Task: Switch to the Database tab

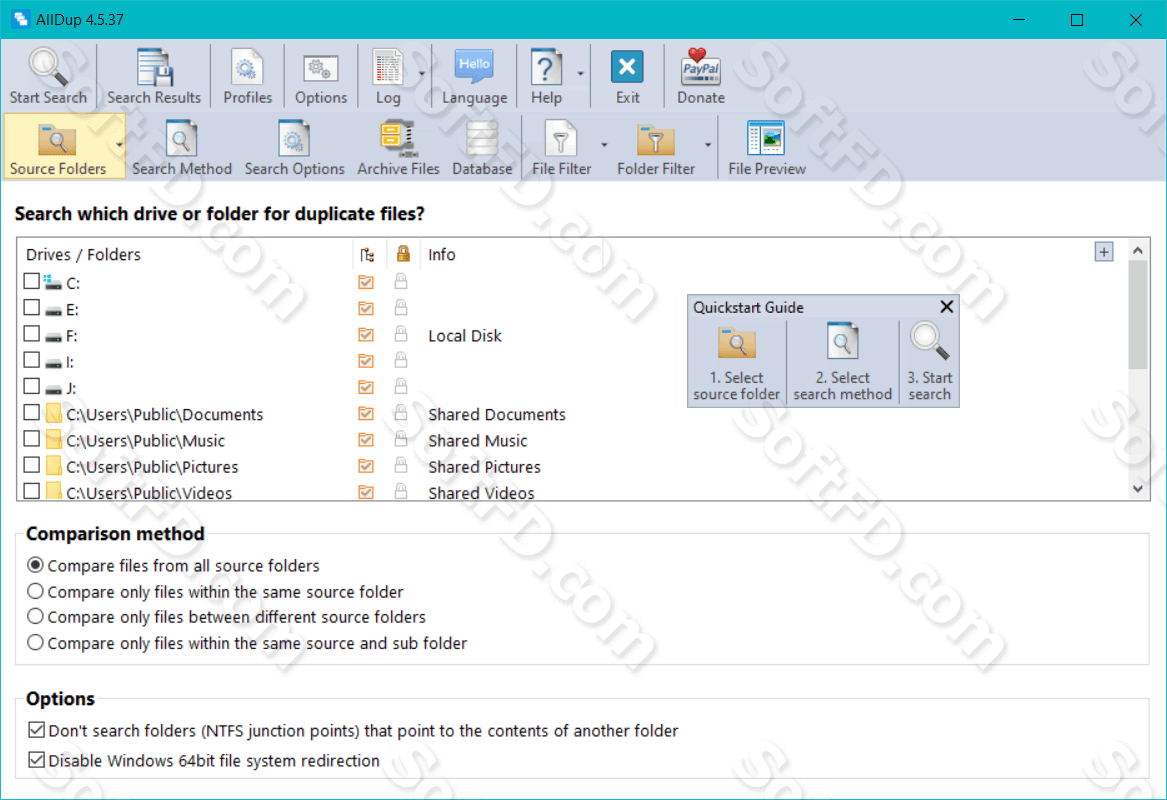Action: (x=482, y=147)
